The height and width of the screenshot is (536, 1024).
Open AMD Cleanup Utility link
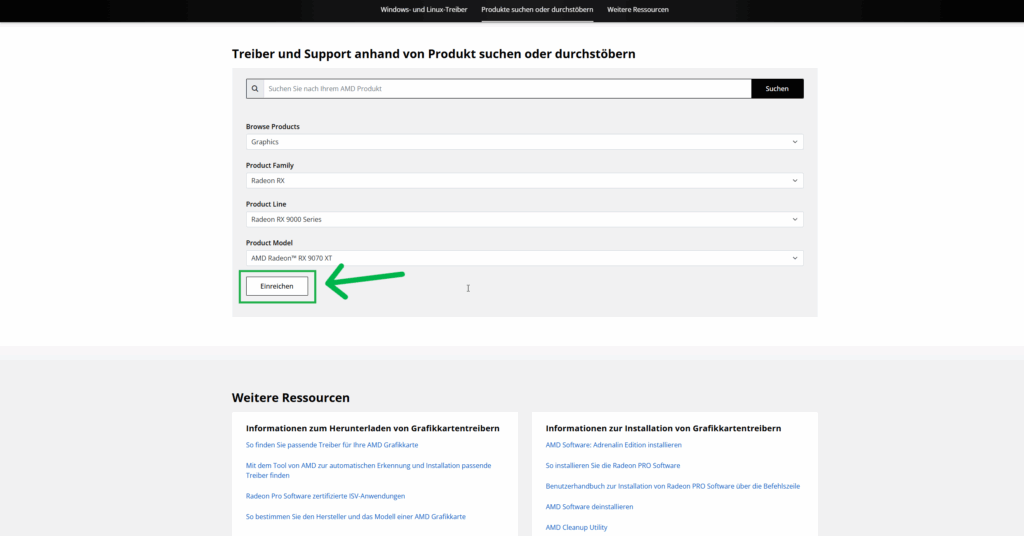[576, 528]
